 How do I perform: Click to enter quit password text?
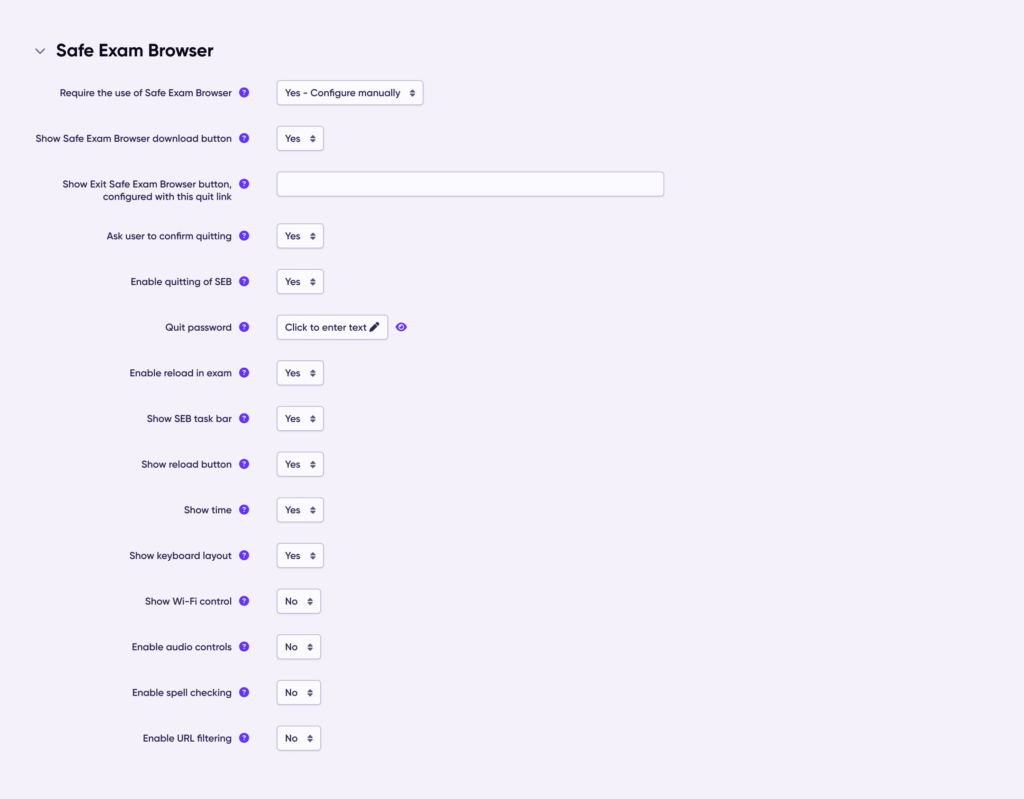[332, 327]
